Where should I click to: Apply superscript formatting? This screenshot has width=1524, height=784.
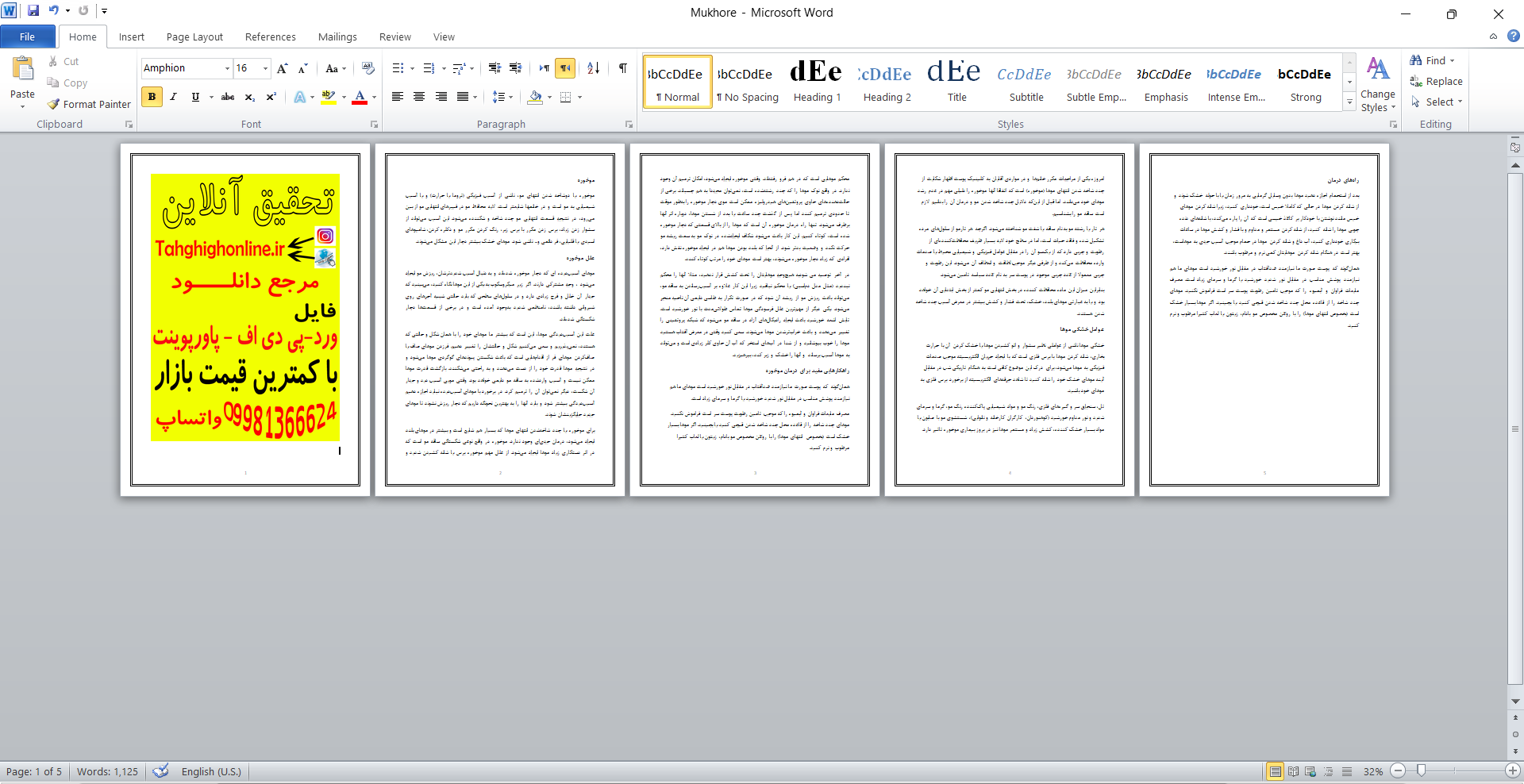pos(271,97)
